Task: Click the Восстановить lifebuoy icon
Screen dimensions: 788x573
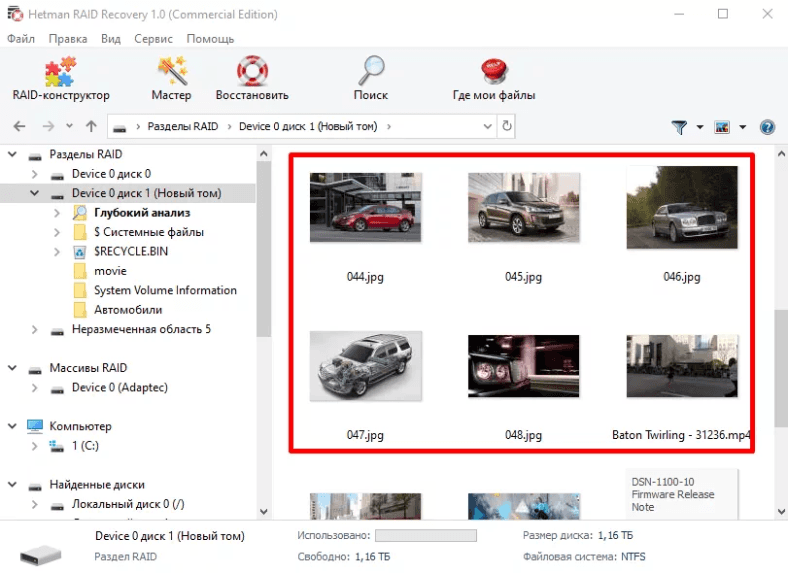Action: tap(252, 79)
